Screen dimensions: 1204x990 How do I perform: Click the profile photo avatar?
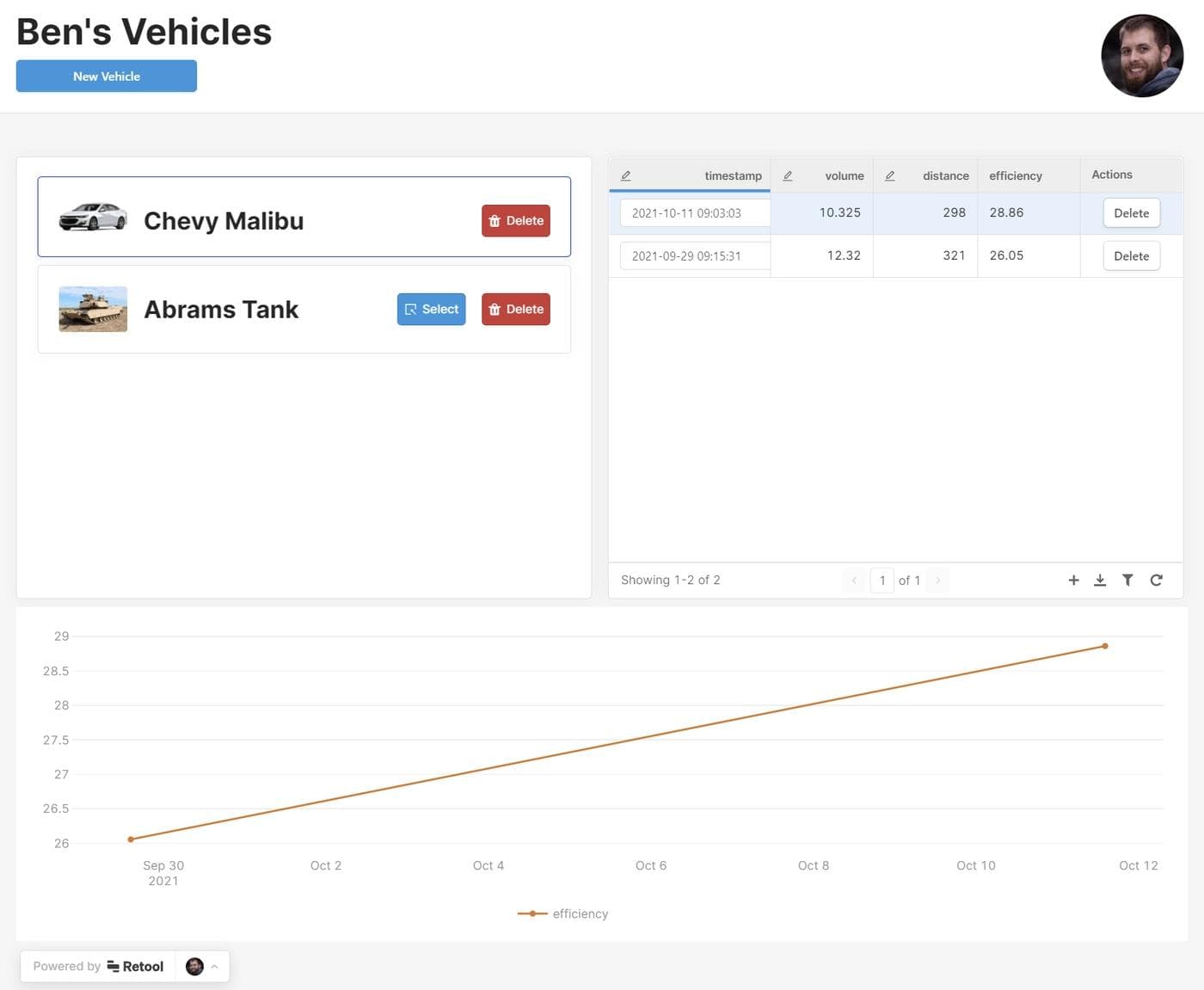pos(1142,56)
